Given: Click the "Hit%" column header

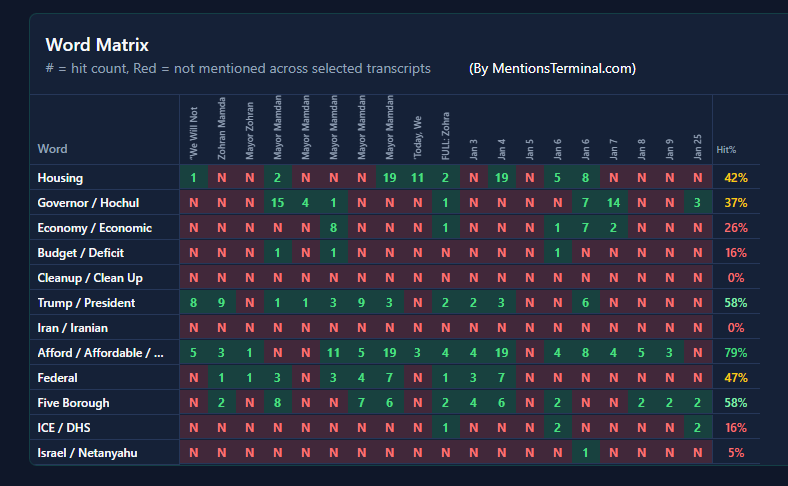Looking at the screenshot, I should point(726,150).
